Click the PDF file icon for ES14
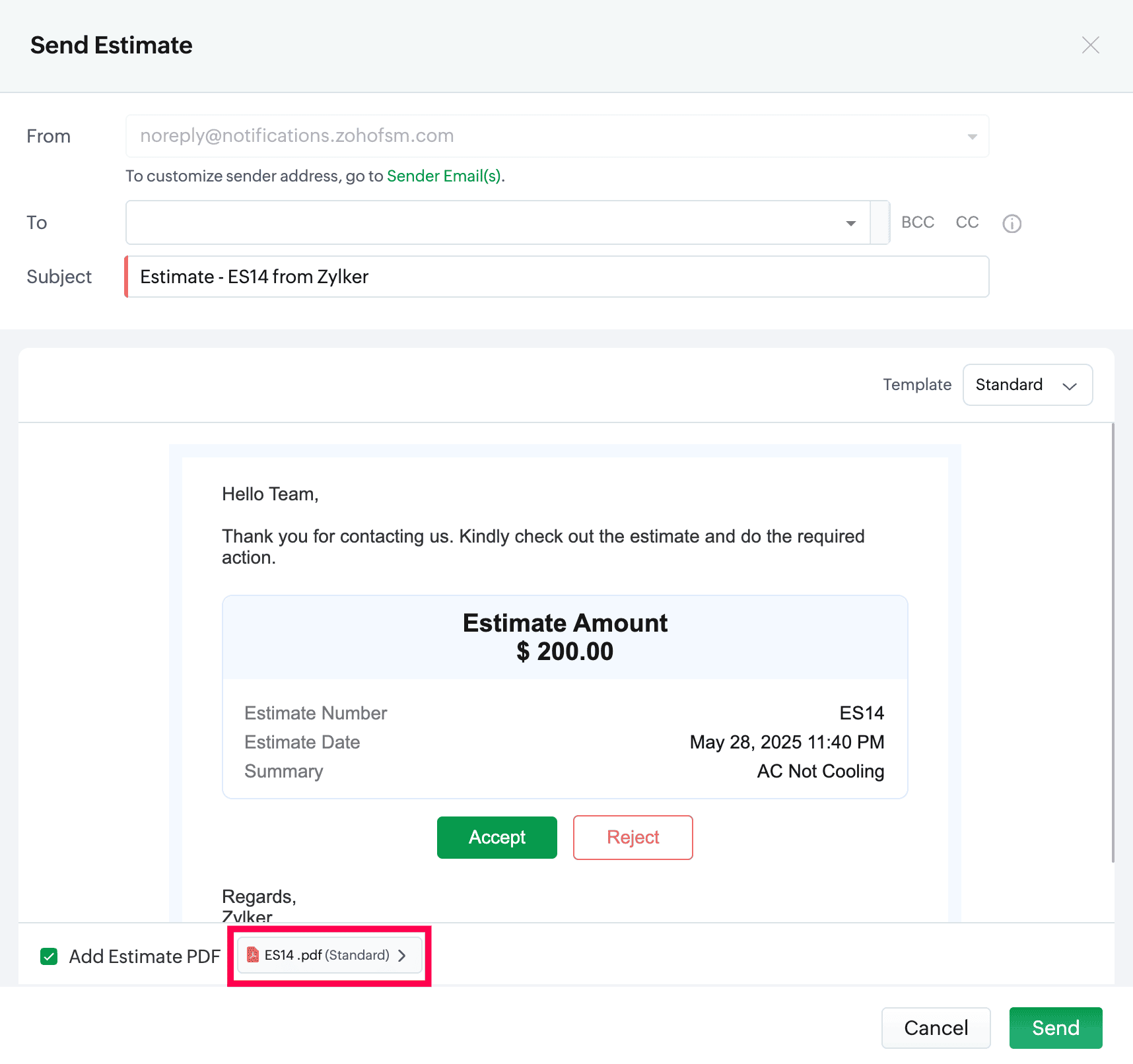Image resolution: width=1133 pixels, height=1064 pixels. point(252,955)
